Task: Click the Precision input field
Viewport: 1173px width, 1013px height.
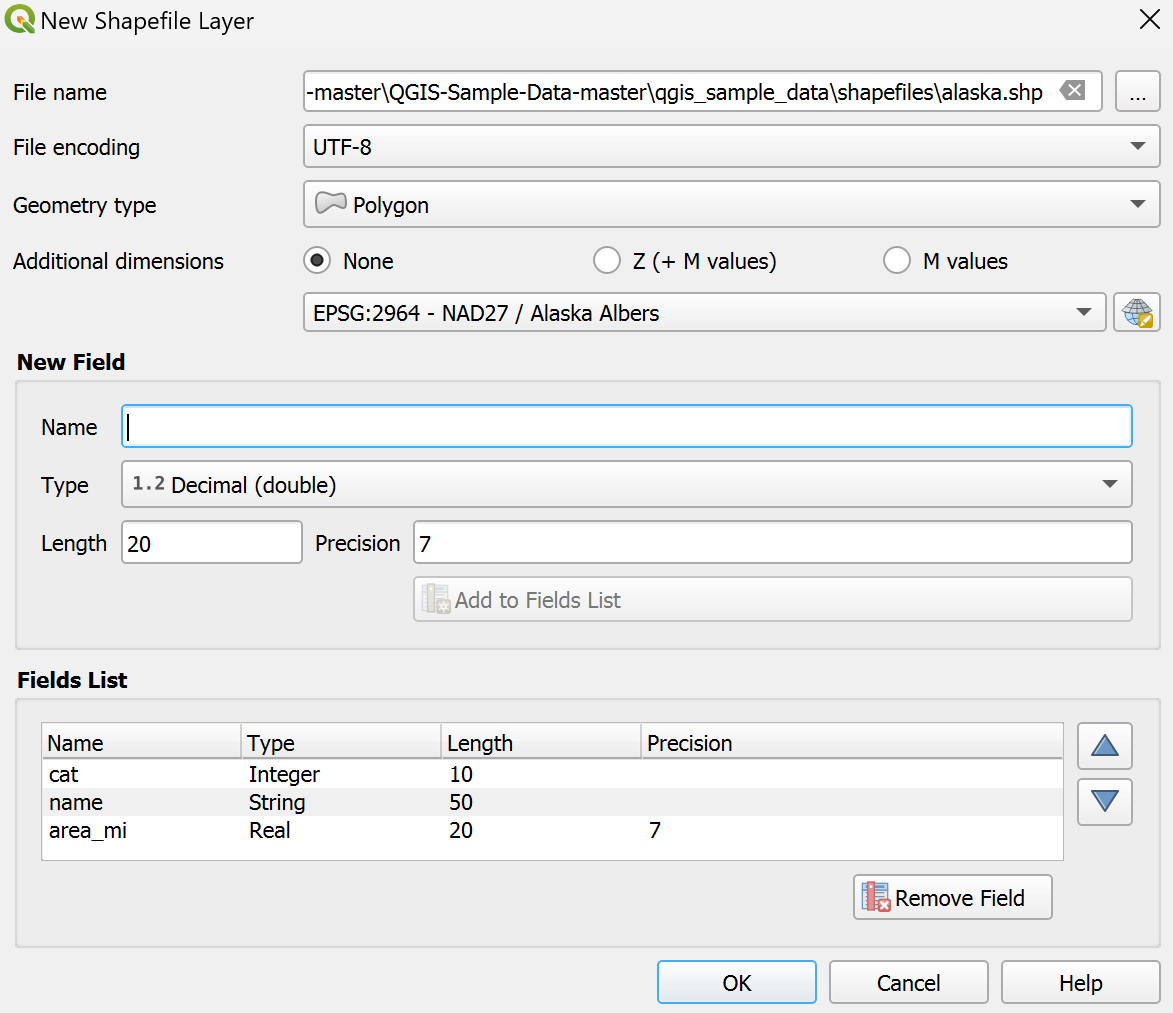Action: point(771,543)
